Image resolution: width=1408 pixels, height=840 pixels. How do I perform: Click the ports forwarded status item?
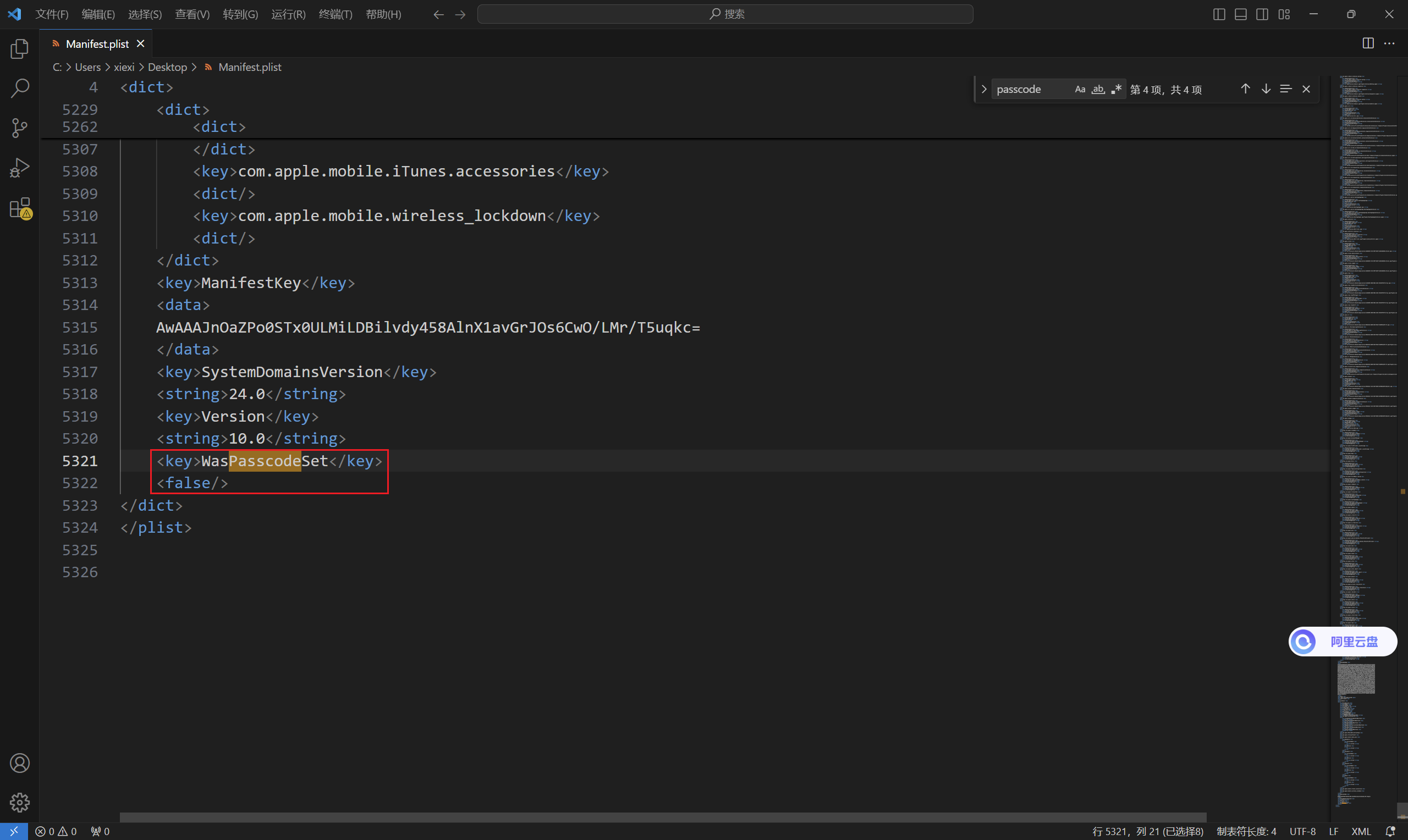[100, 832]
